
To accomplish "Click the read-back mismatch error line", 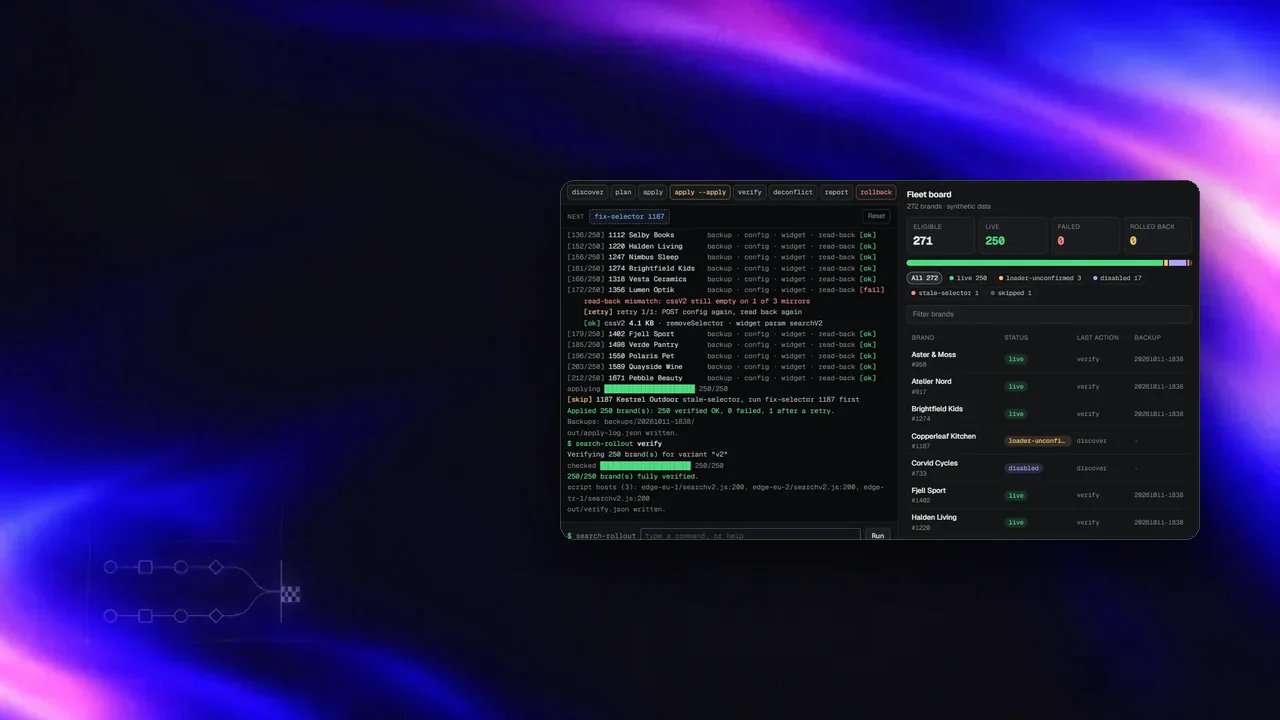I will point(697,301).
